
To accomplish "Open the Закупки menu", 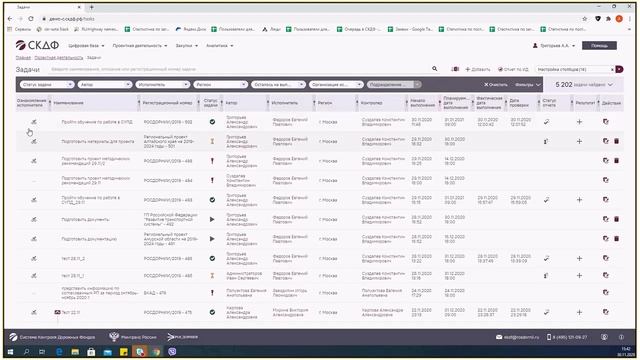I will 187,46.
